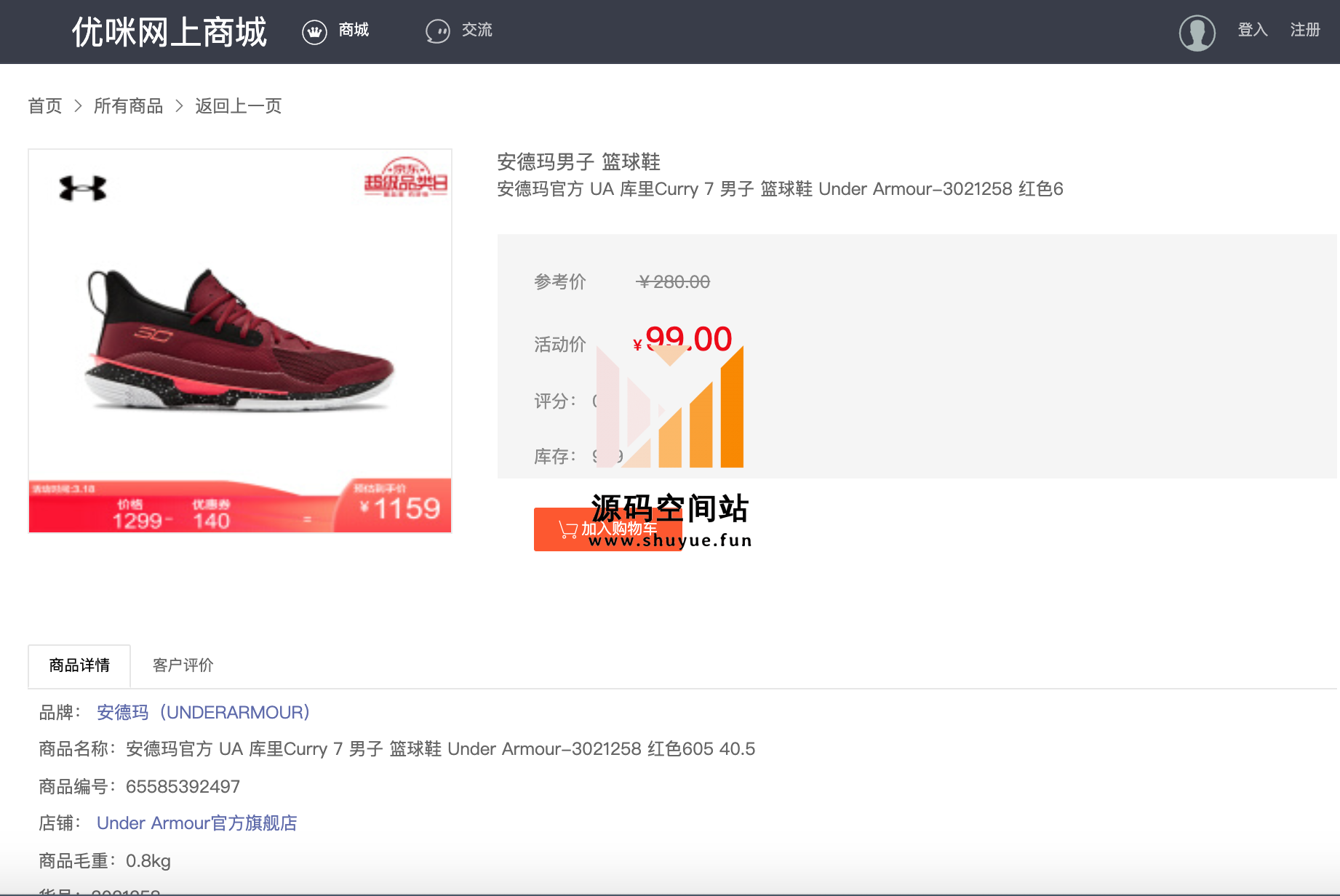Click the user avatar icon
Screen dimensions: 1340x896
(x=1197, y=33)
